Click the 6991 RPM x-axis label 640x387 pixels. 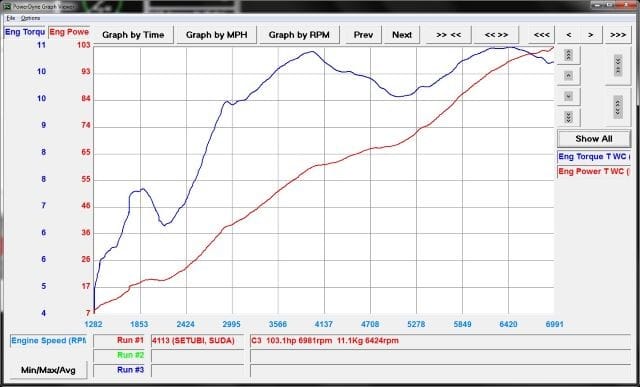click(554, 325)
